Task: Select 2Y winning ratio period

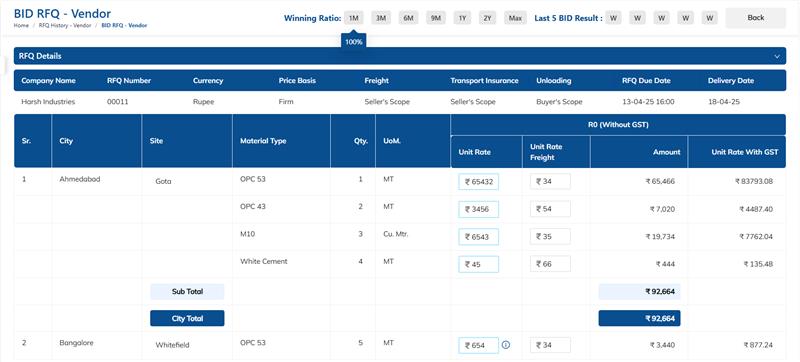Action: point(488,18)
